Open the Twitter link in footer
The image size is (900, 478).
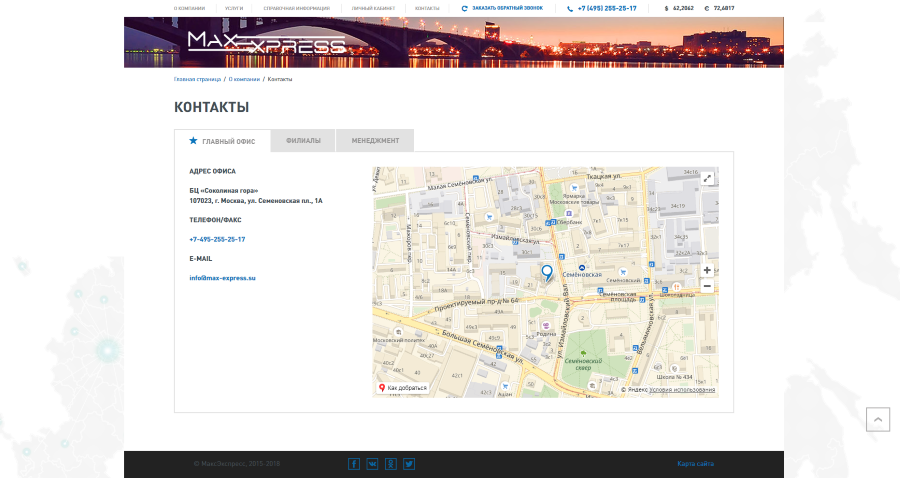tap(409, 464)
